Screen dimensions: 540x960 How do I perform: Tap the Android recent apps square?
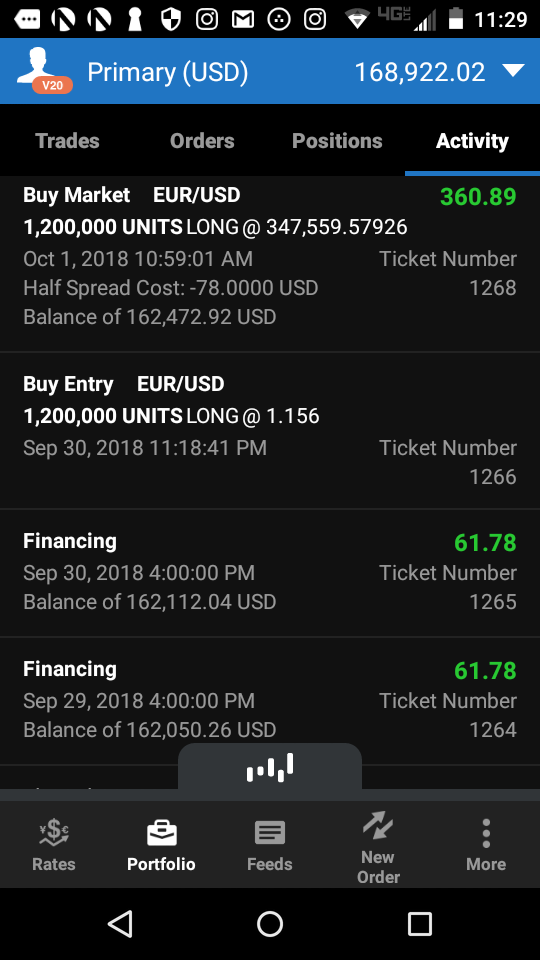pos(419,924)
